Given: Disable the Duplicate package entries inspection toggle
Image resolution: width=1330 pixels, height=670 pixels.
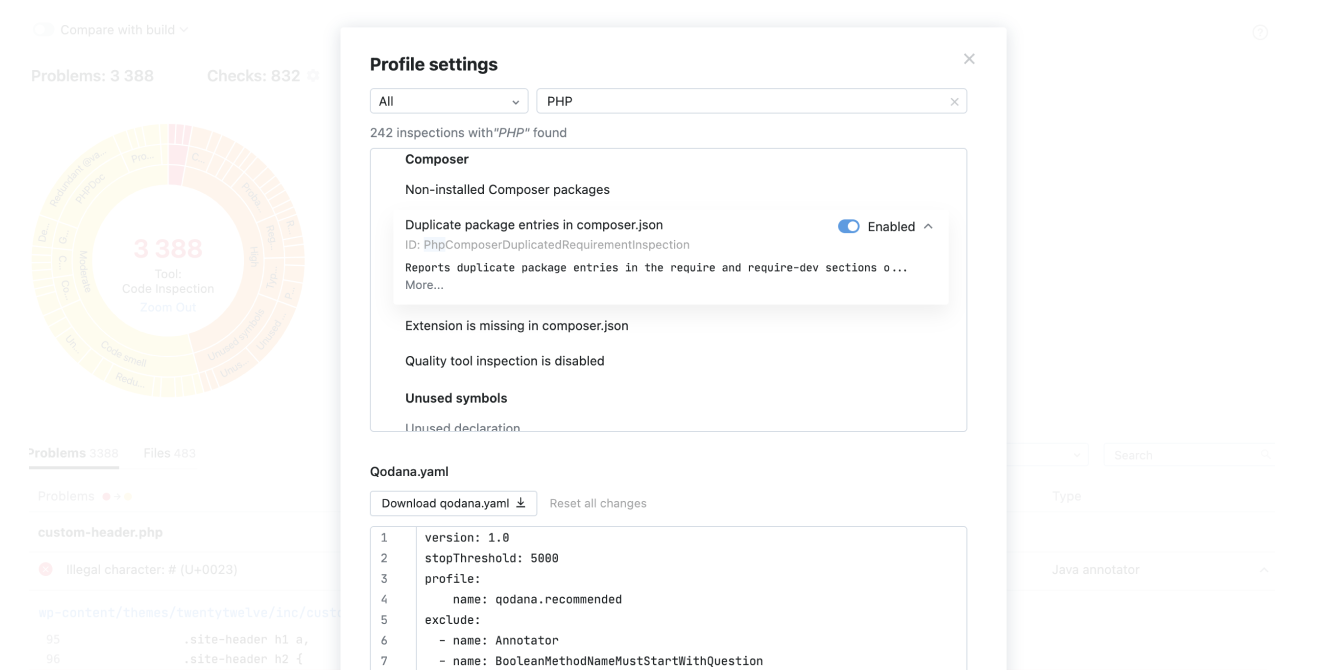Looking at the screenshot, I should [x=849, y=226].
